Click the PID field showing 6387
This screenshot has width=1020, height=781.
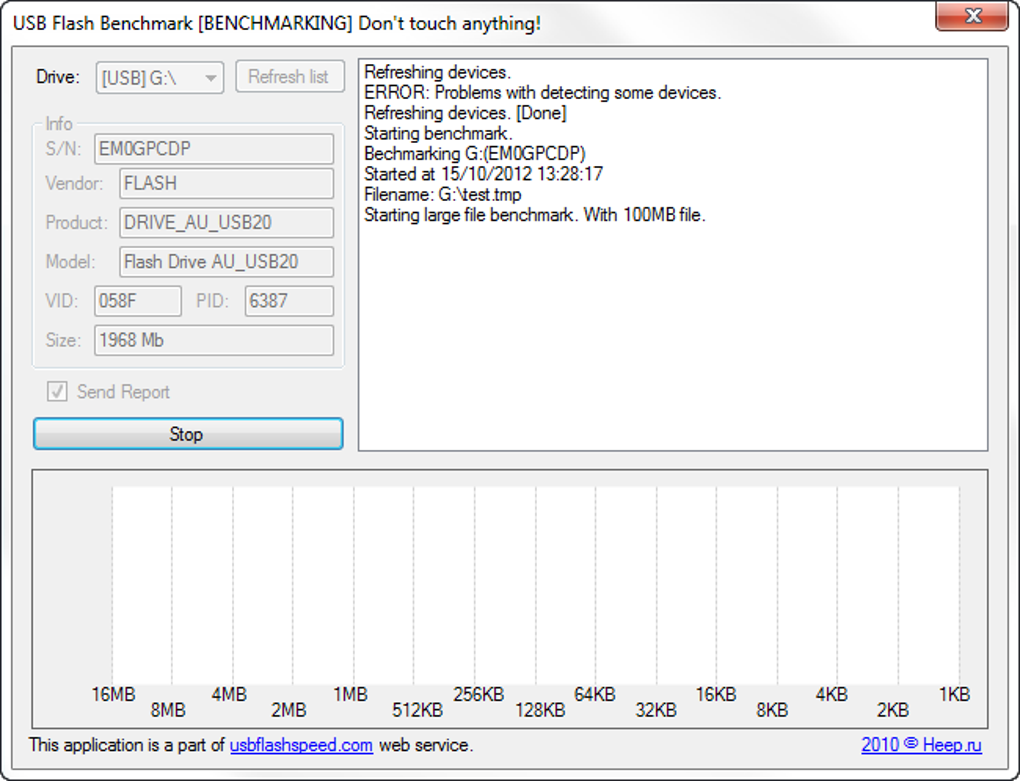click(288, 301)
